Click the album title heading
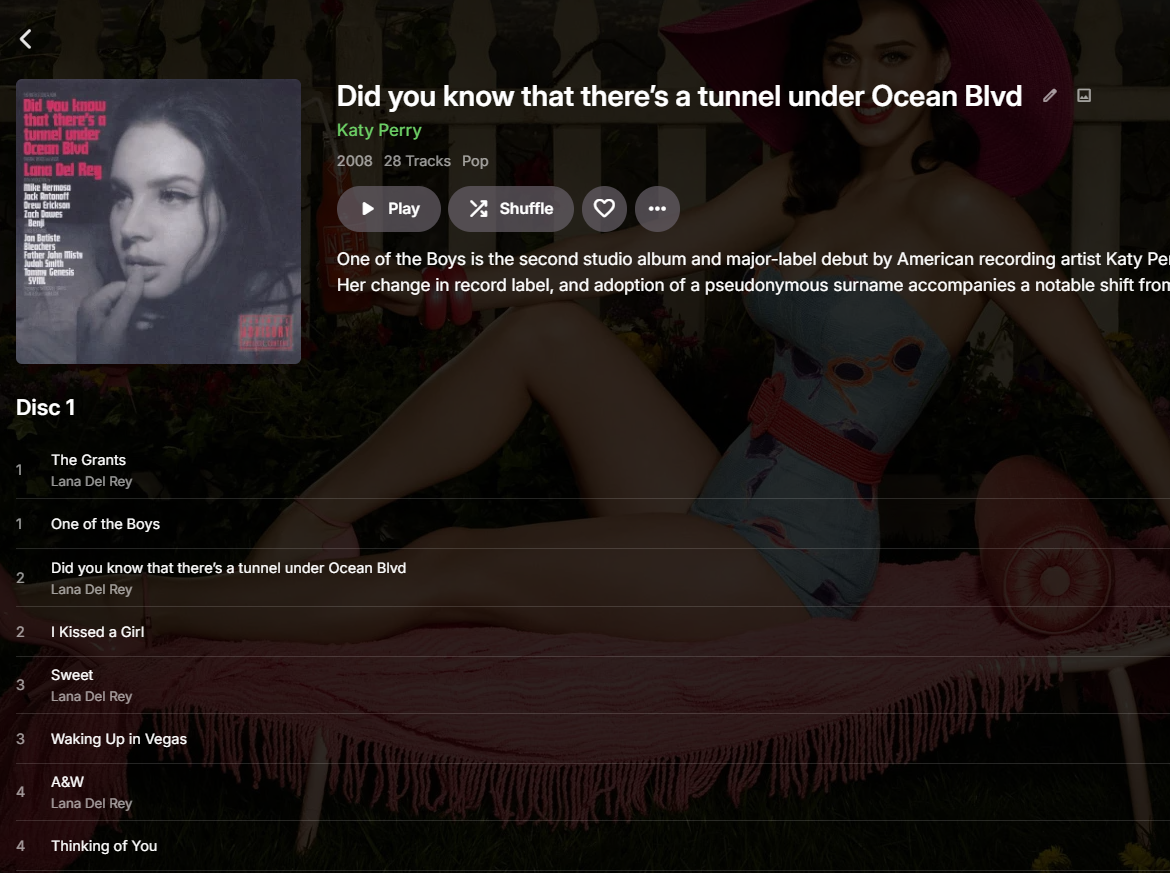Viewport: 1170px width, 873px height. tap(679, 96)
